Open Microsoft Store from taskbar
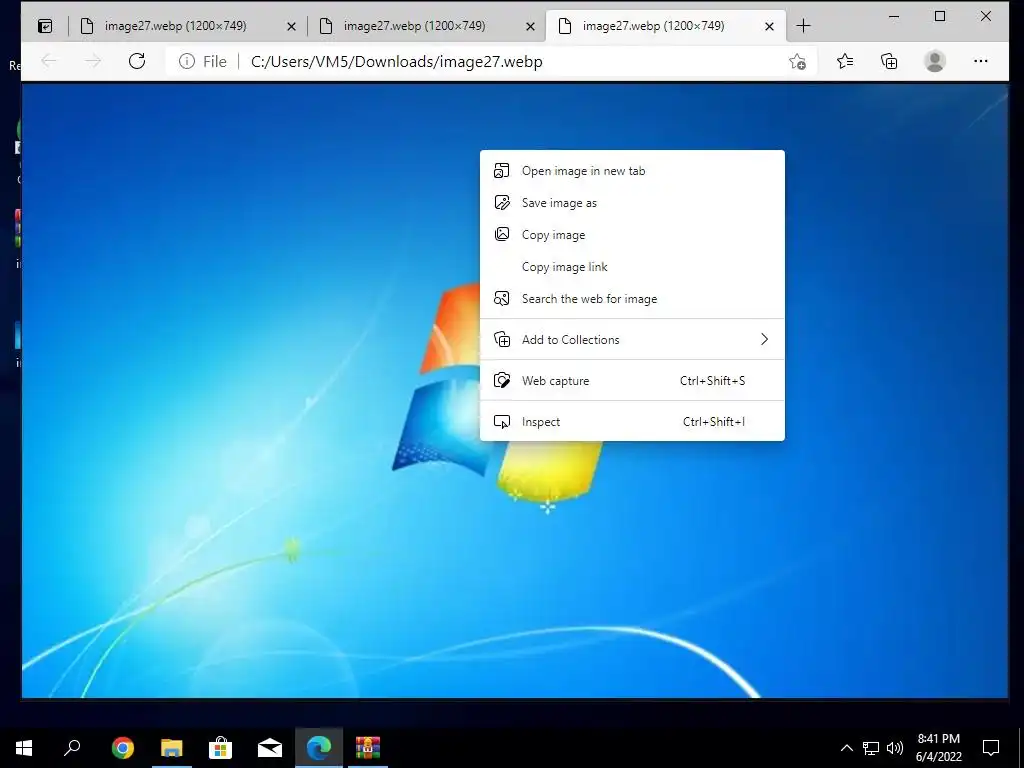Image resolution: width=1024 pixels, height=768 pixels. coord(221,748)
